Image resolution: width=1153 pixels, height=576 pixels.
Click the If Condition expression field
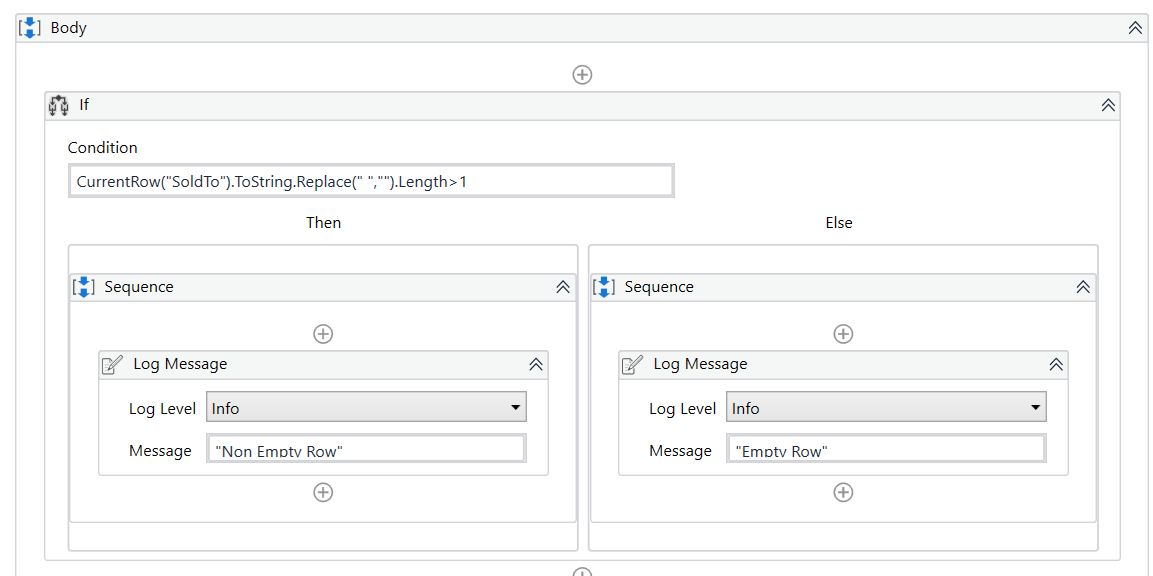click(x=371, y=181)
